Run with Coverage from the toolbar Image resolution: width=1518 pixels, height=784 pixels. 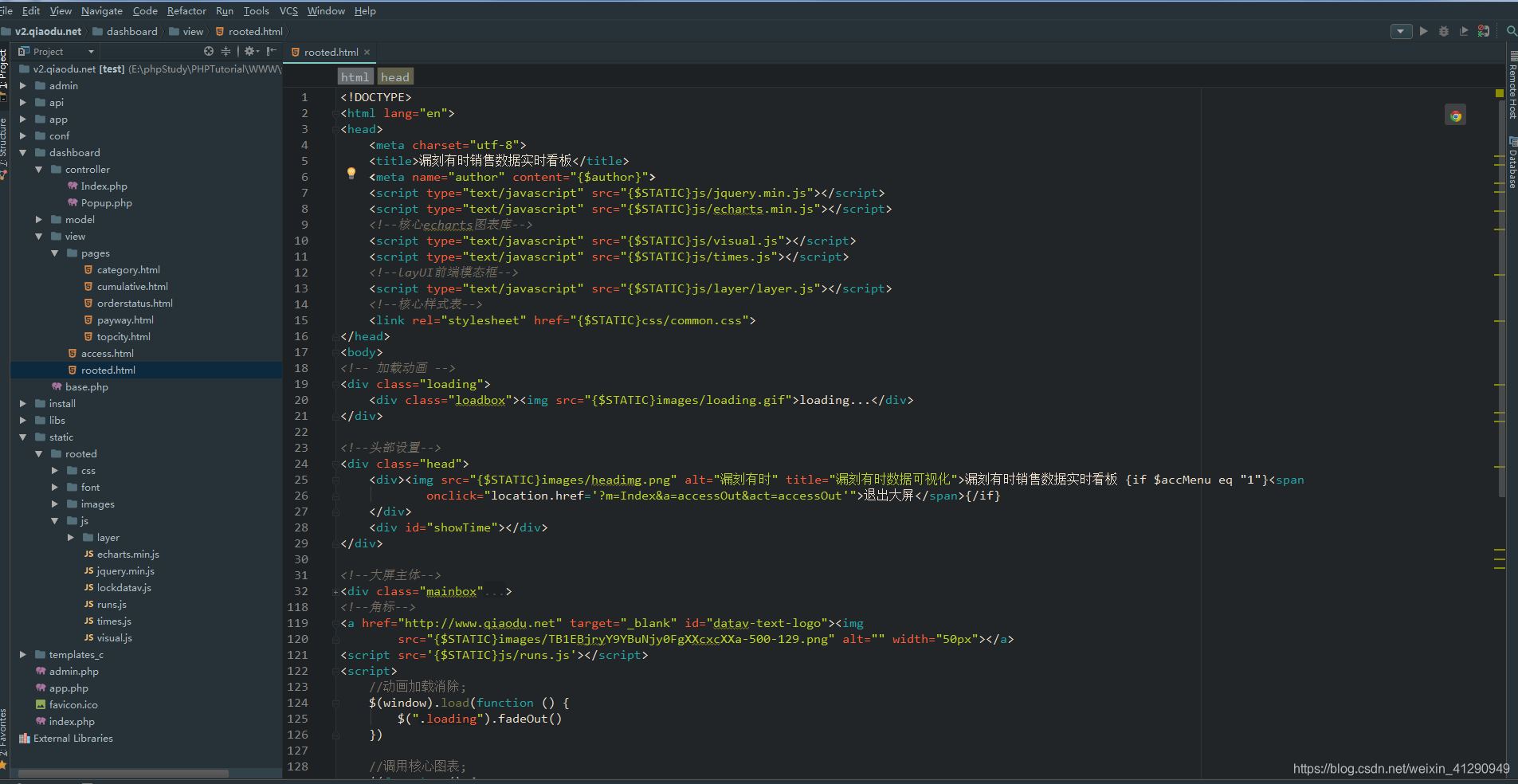click(x=1463, y=31)
